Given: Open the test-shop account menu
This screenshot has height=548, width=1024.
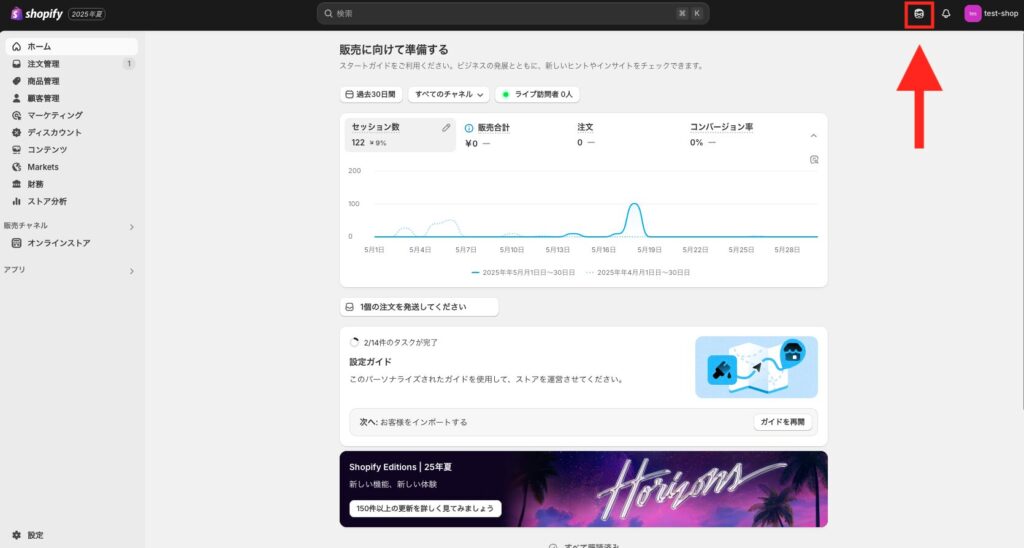Looking at the screenshot, I should click(x=991, y=14).
